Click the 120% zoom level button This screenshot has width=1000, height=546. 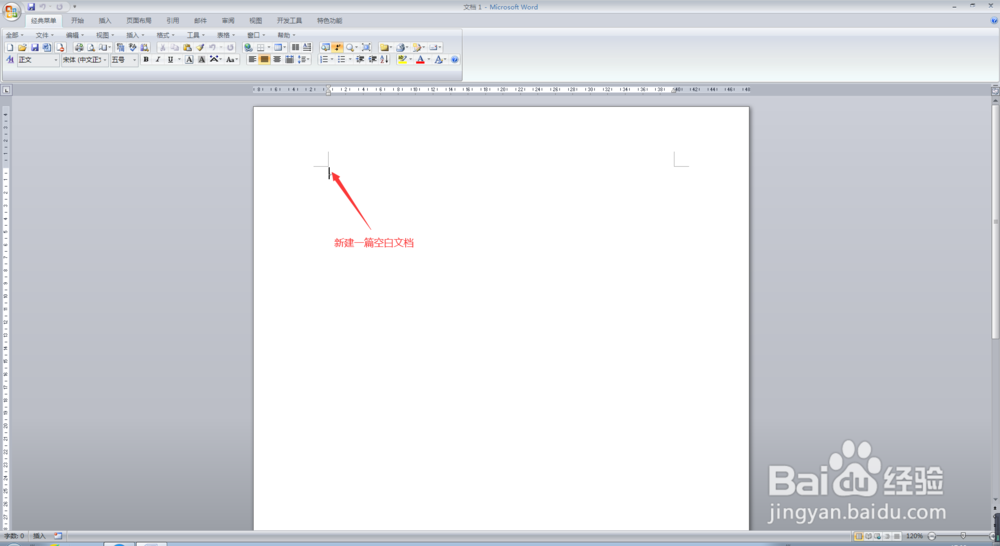[915, 536]
